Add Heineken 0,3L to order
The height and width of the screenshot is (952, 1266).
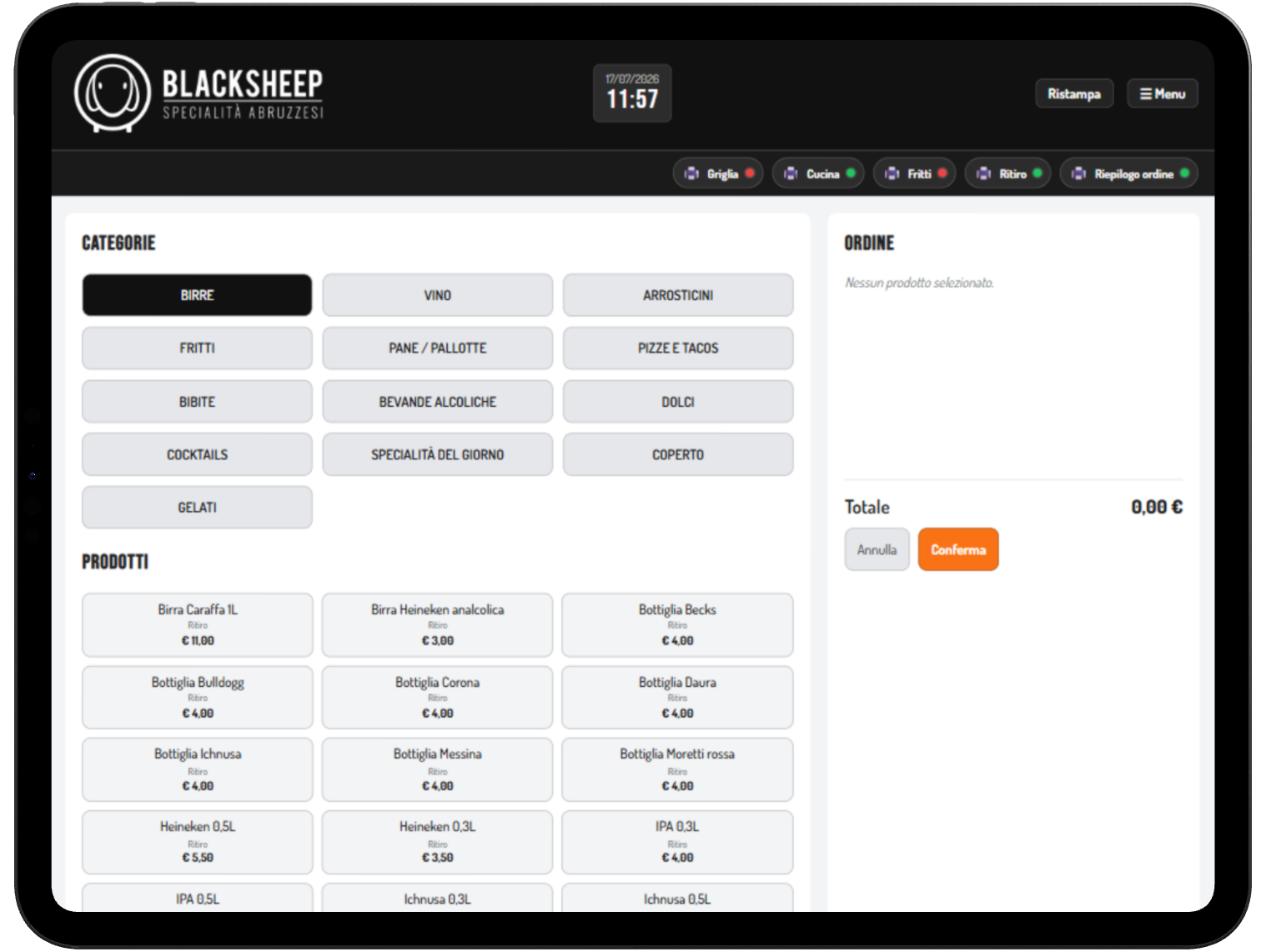click(438, 842)
